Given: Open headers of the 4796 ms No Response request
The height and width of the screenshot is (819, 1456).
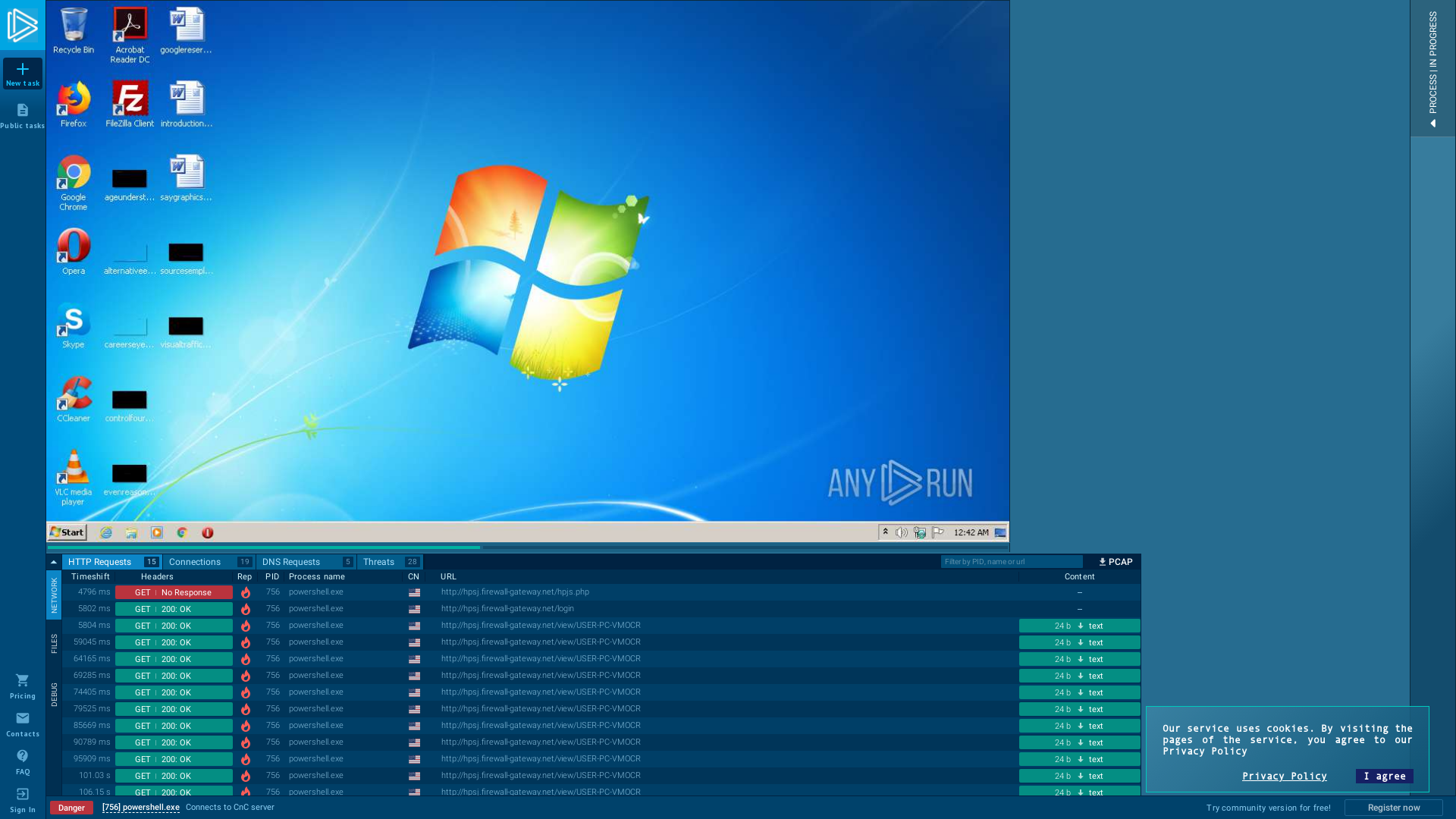Looking at the screenshot, I should click(174, 592).
